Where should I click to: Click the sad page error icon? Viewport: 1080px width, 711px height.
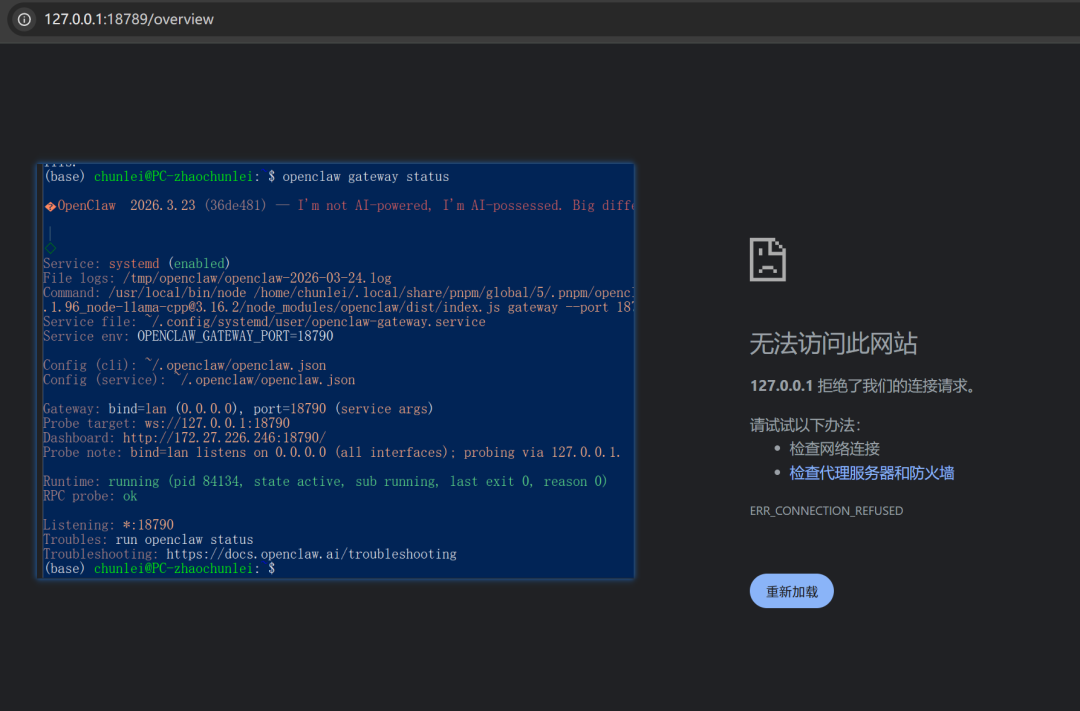(x=768, y=260)
